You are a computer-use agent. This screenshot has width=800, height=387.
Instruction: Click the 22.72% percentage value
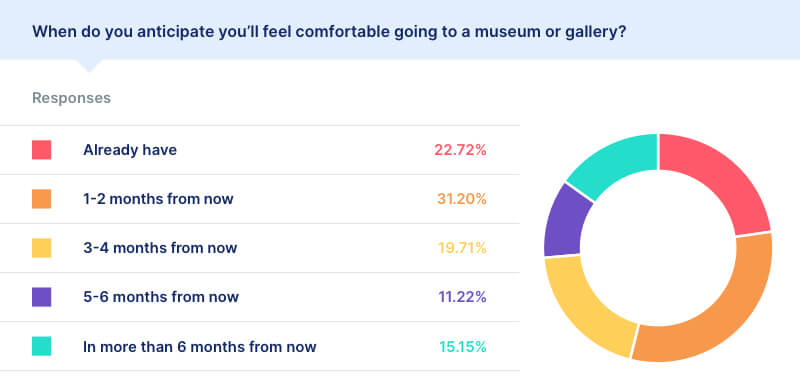(x=460, y=150)
